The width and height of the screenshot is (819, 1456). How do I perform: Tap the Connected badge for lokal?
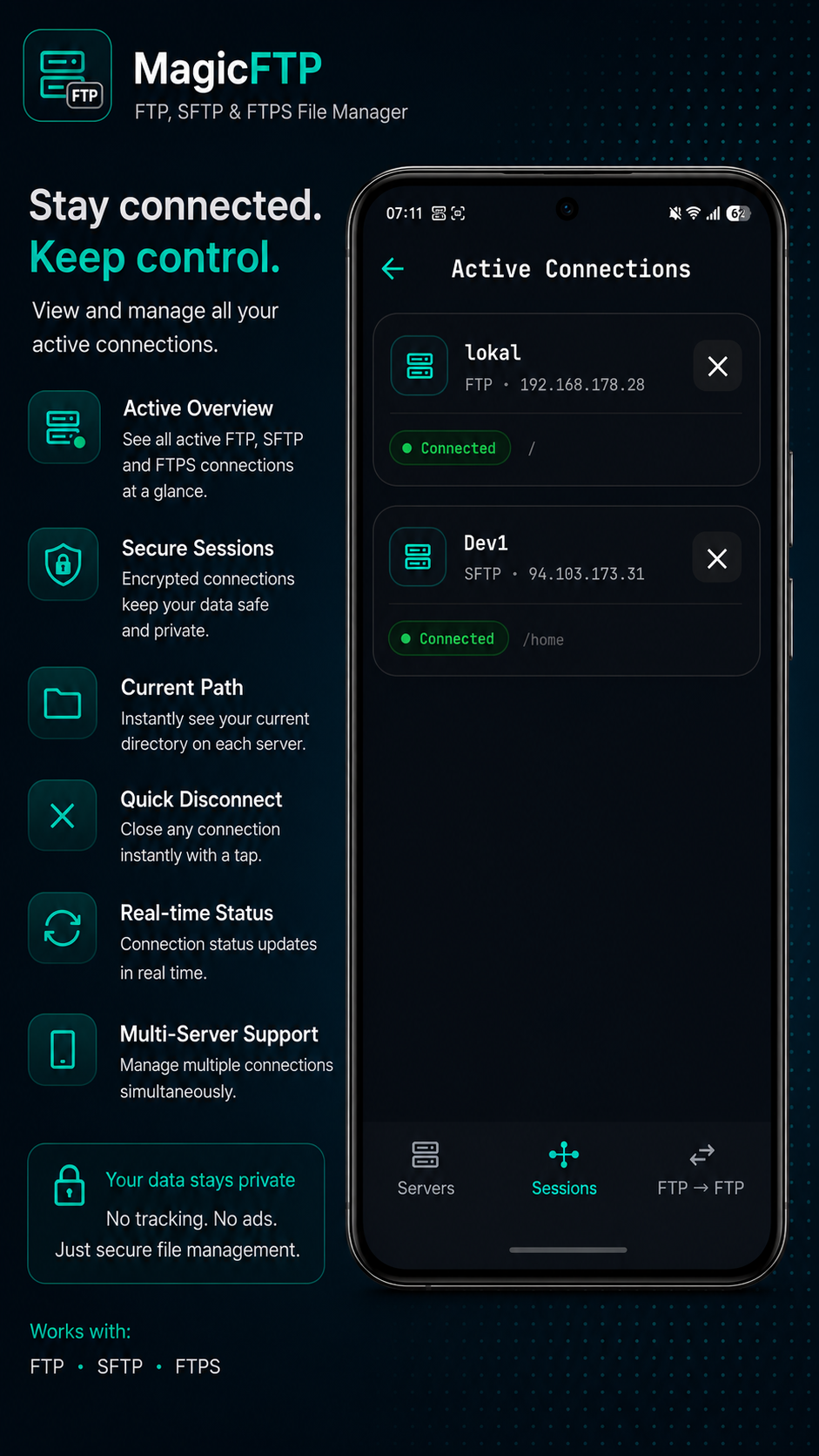coord(450,448)
